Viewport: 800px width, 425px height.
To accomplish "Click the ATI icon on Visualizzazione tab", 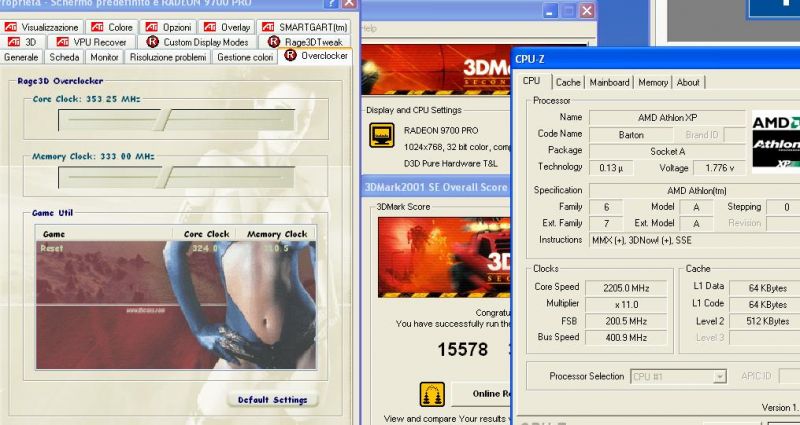I will pyautogui.click(x=11, y=27).
